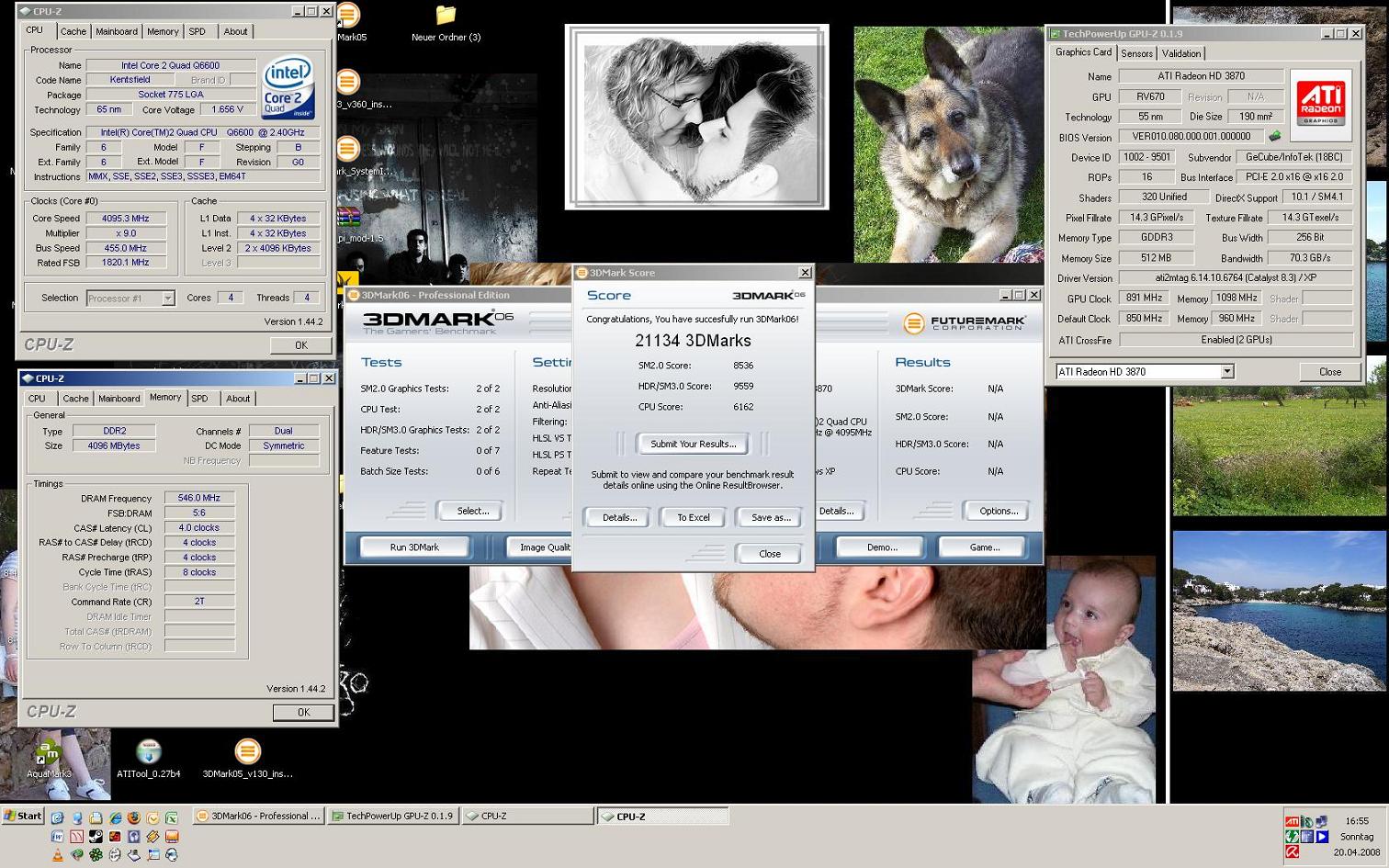The width and height of the screenshot is (1389, 868).
Task: Click the heart-shaped couple photo
Action: pos(696,117)
